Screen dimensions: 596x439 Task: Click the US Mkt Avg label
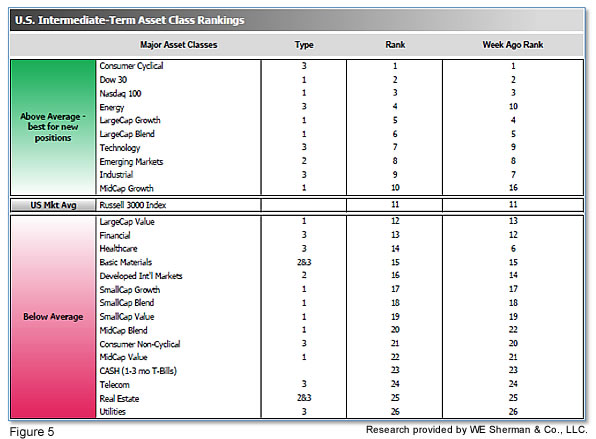[53, 205]
